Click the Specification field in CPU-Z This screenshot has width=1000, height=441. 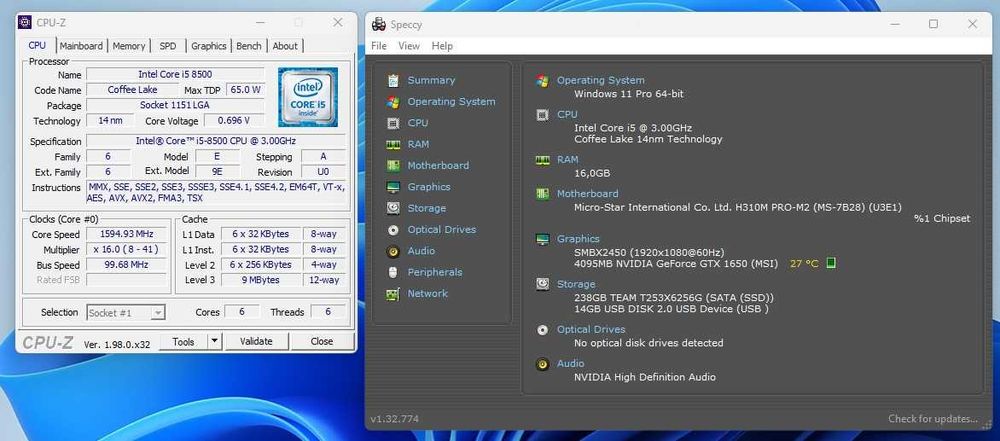(x=216, y=141)
